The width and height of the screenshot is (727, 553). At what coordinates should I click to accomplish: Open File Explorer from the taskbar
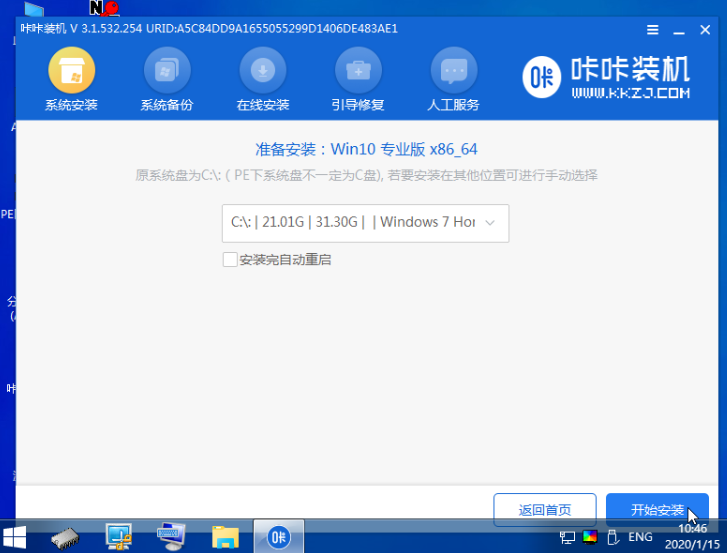coord(224,536)
